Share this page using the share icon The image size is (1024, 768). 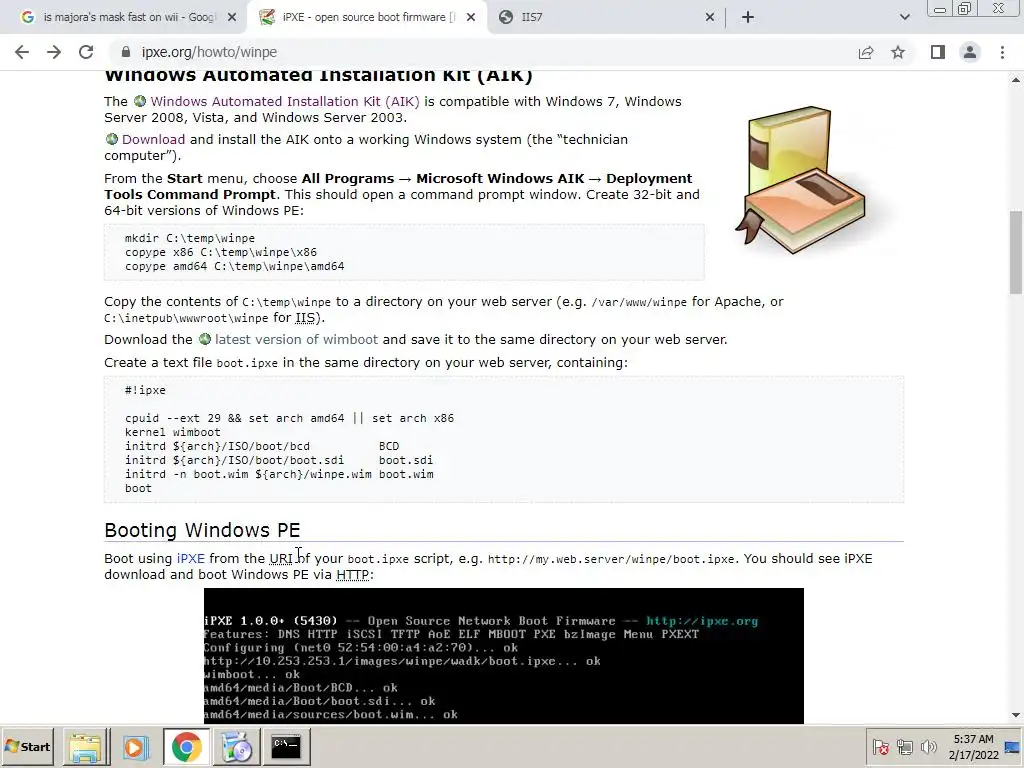866,52
